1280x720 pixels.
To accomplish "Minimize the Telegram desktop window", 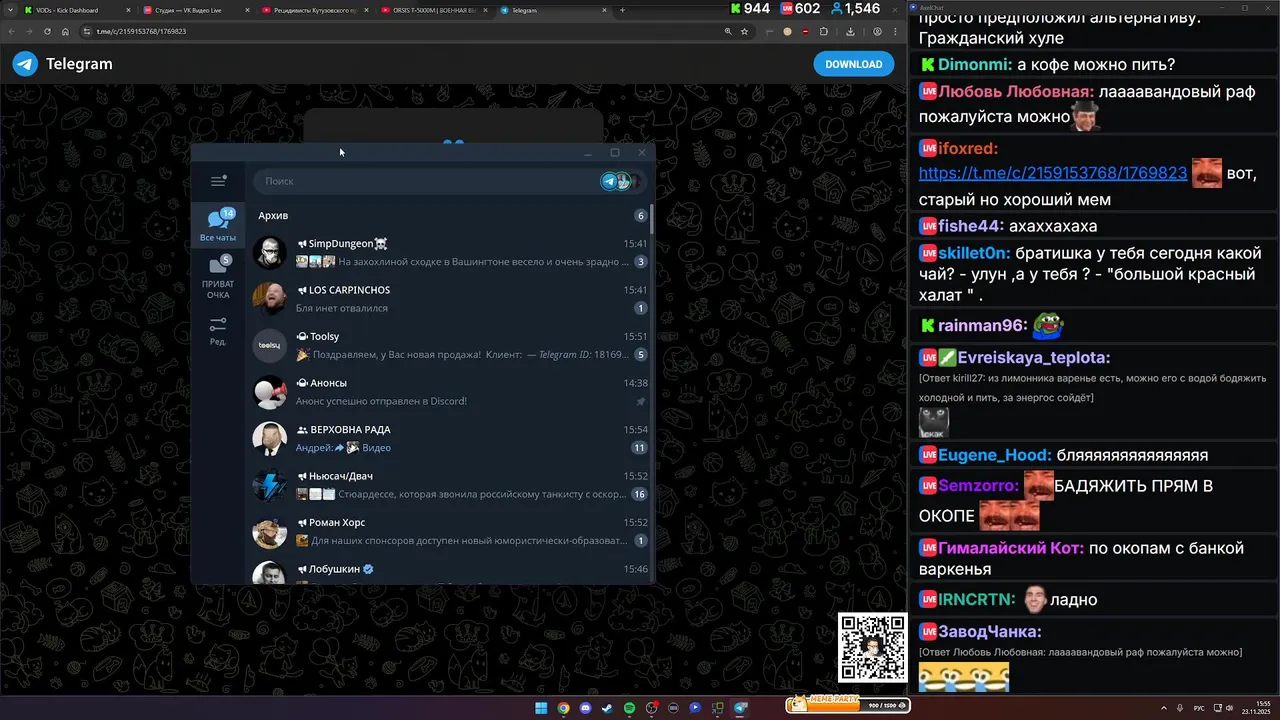I will pos(588,152).
